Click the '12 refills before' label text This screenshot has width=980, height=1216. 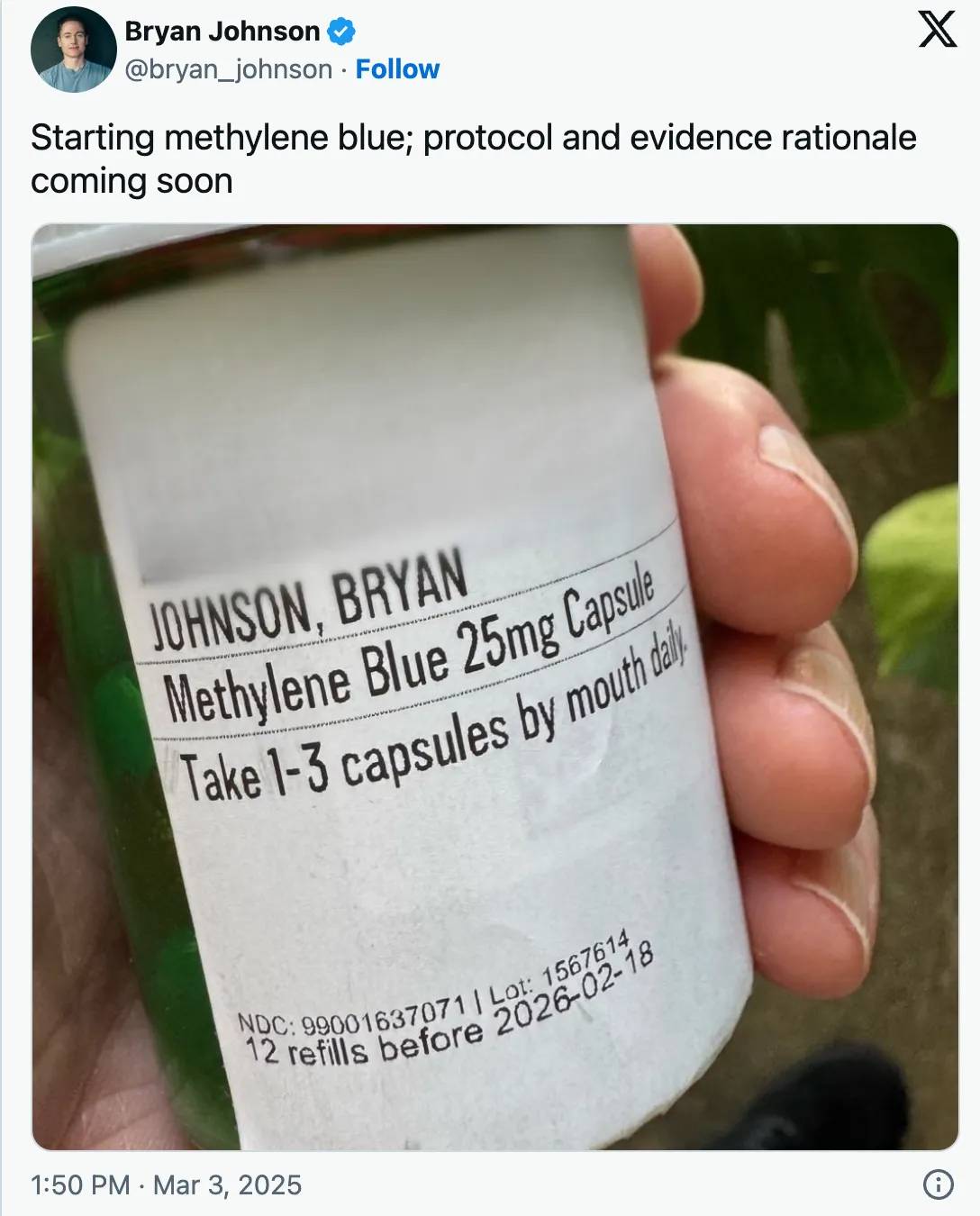(x=365, y=1045)
